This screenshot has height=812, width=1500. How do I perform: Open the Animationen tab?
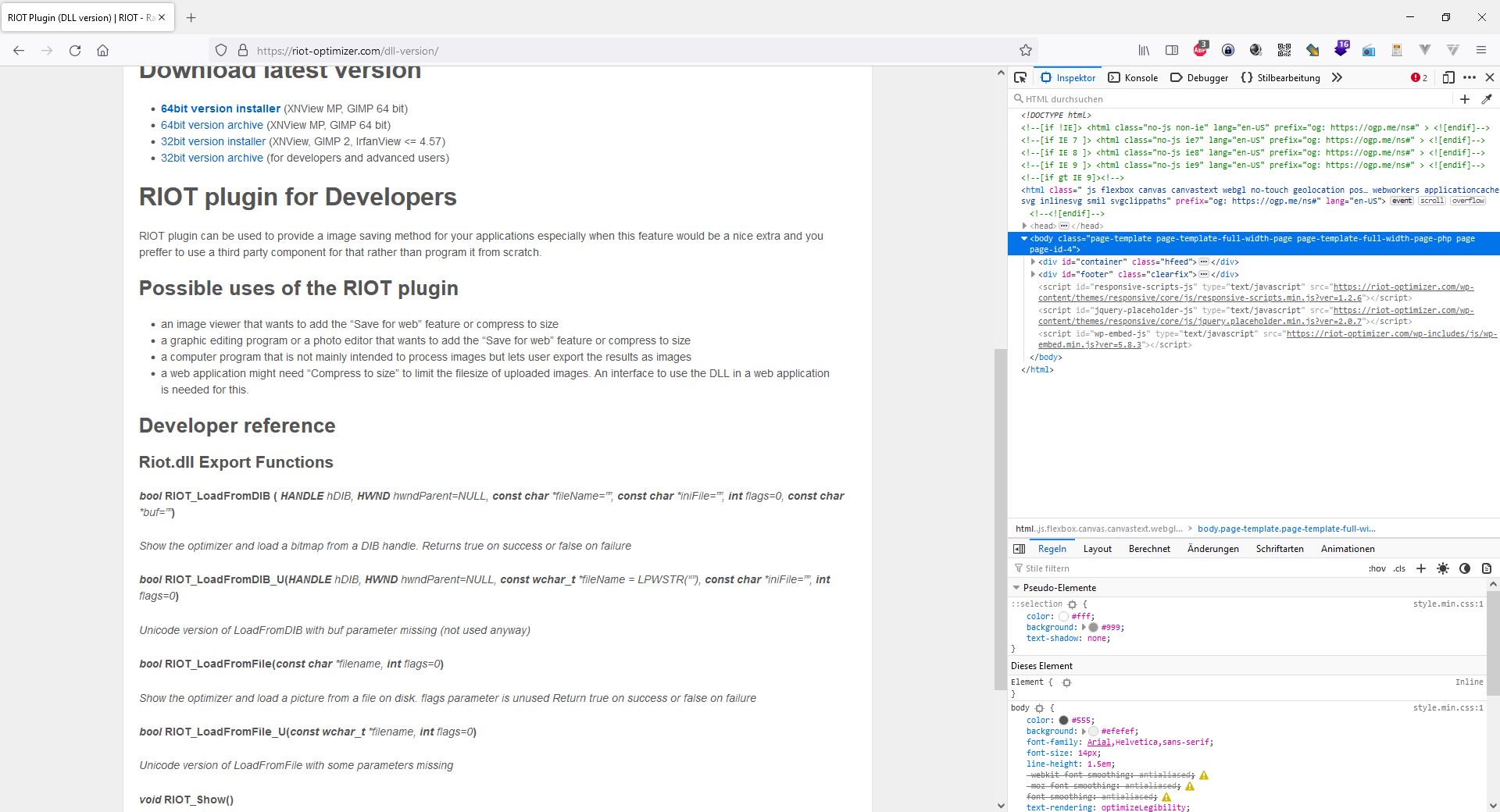point(1348,549)
